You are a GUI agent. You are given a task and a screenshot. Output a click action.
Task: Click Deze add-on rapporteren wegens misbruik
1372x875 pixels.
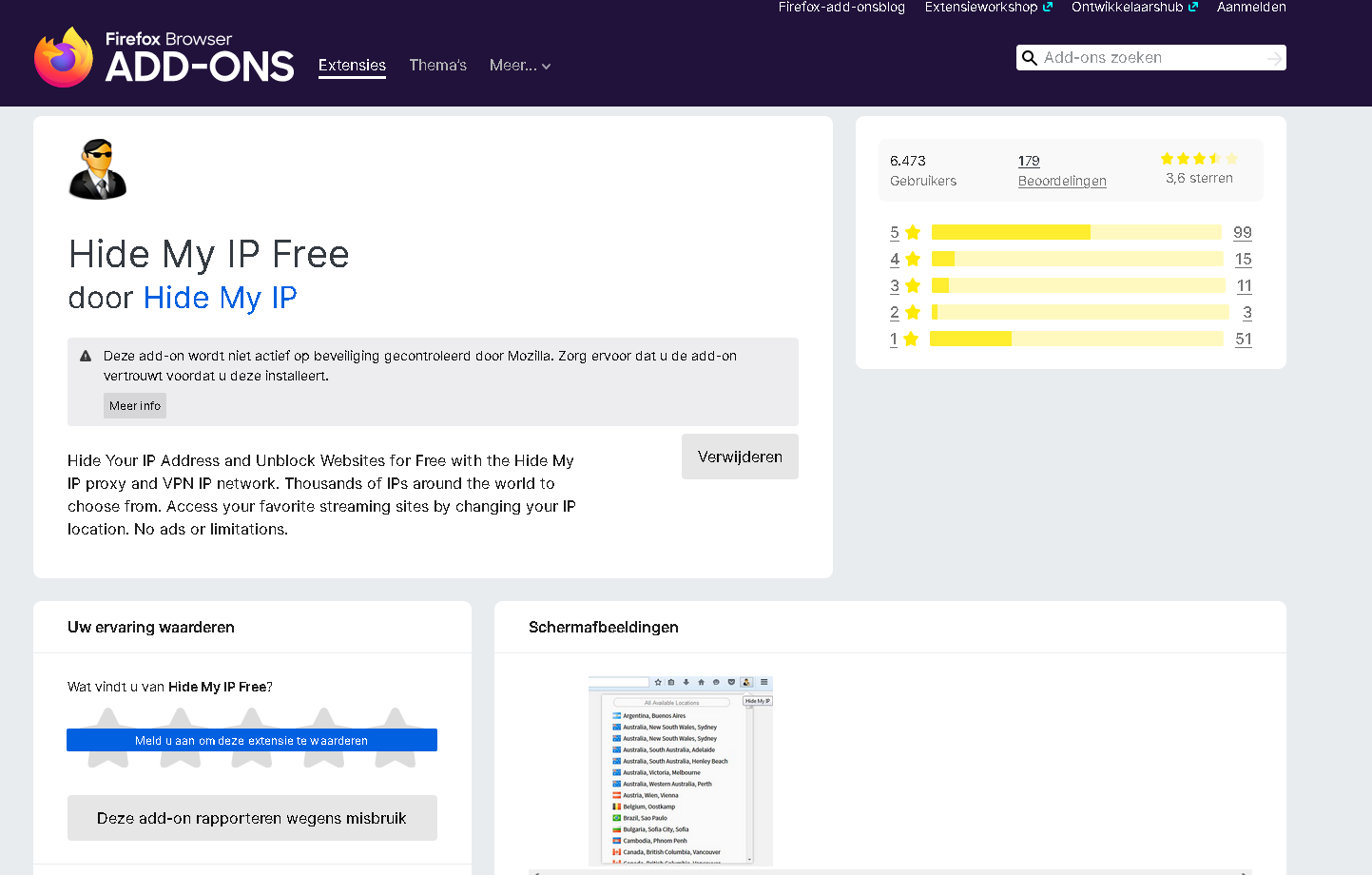pyautogui.click(x=252, y=818)
